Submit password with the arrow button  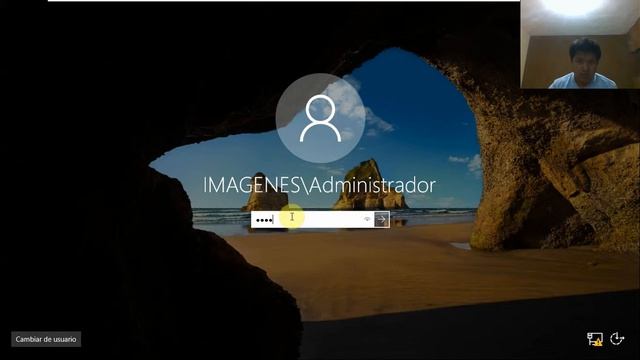[382, 220]
